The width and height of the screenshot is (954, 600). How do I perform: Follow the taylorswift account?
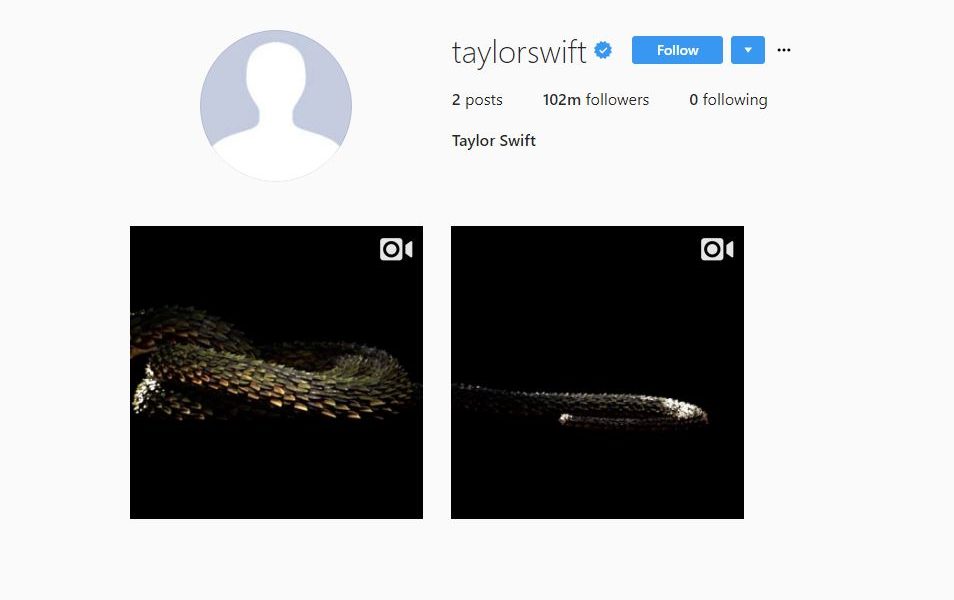677,50
